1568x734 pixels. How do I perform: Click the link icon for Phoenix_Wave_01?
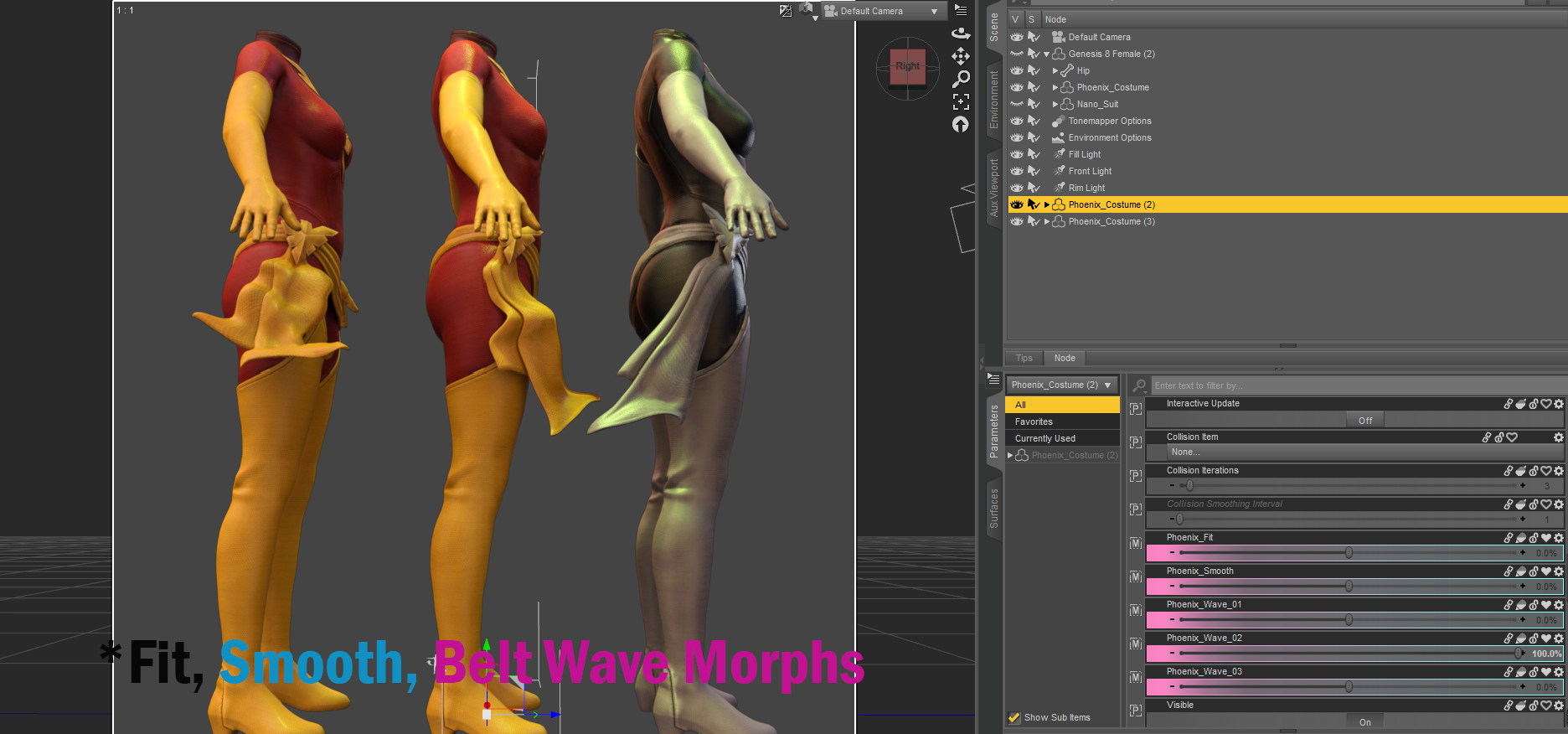tap(1509, 605)
